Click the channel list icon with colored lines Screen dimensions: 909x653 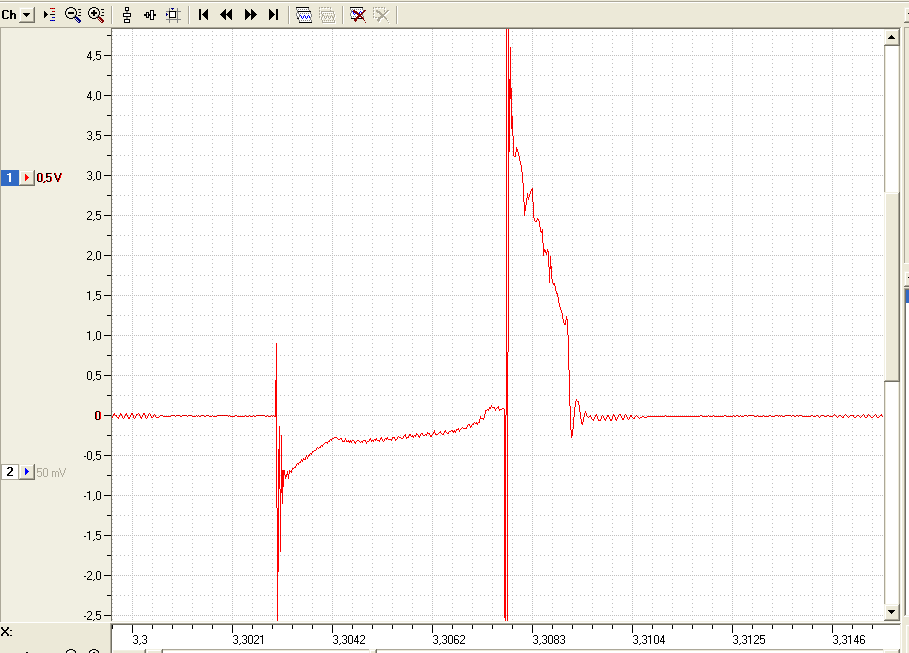tap(50, 14)
